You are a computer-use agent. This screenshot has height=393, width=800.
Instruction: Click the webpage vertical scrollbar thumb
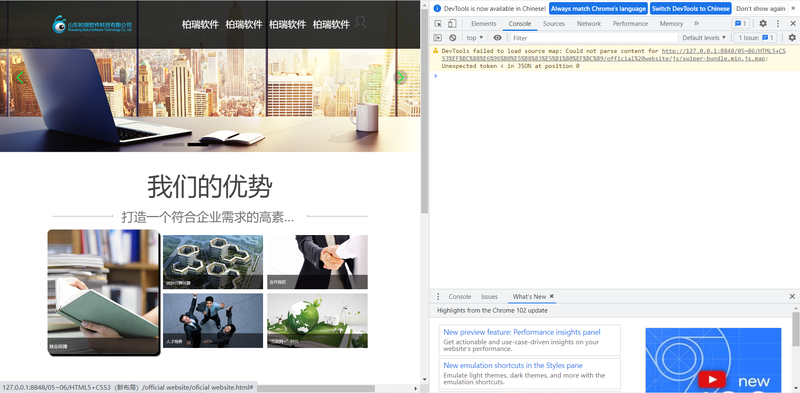(x=424, y=111)
